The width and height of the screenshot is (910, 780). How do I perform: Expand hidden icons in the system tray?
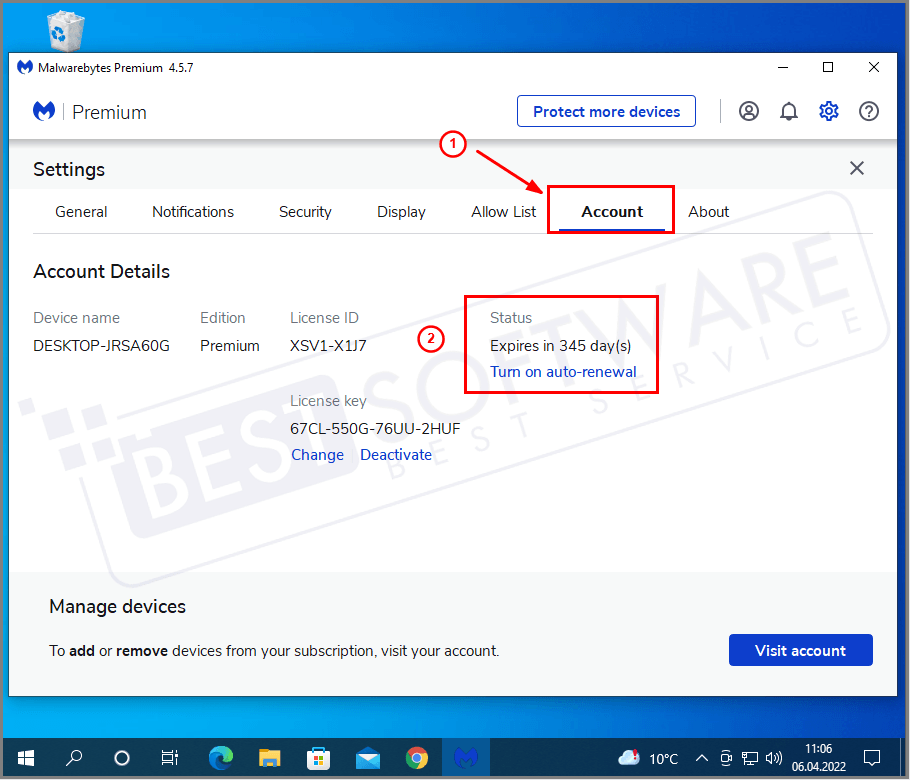coord(701,758)
